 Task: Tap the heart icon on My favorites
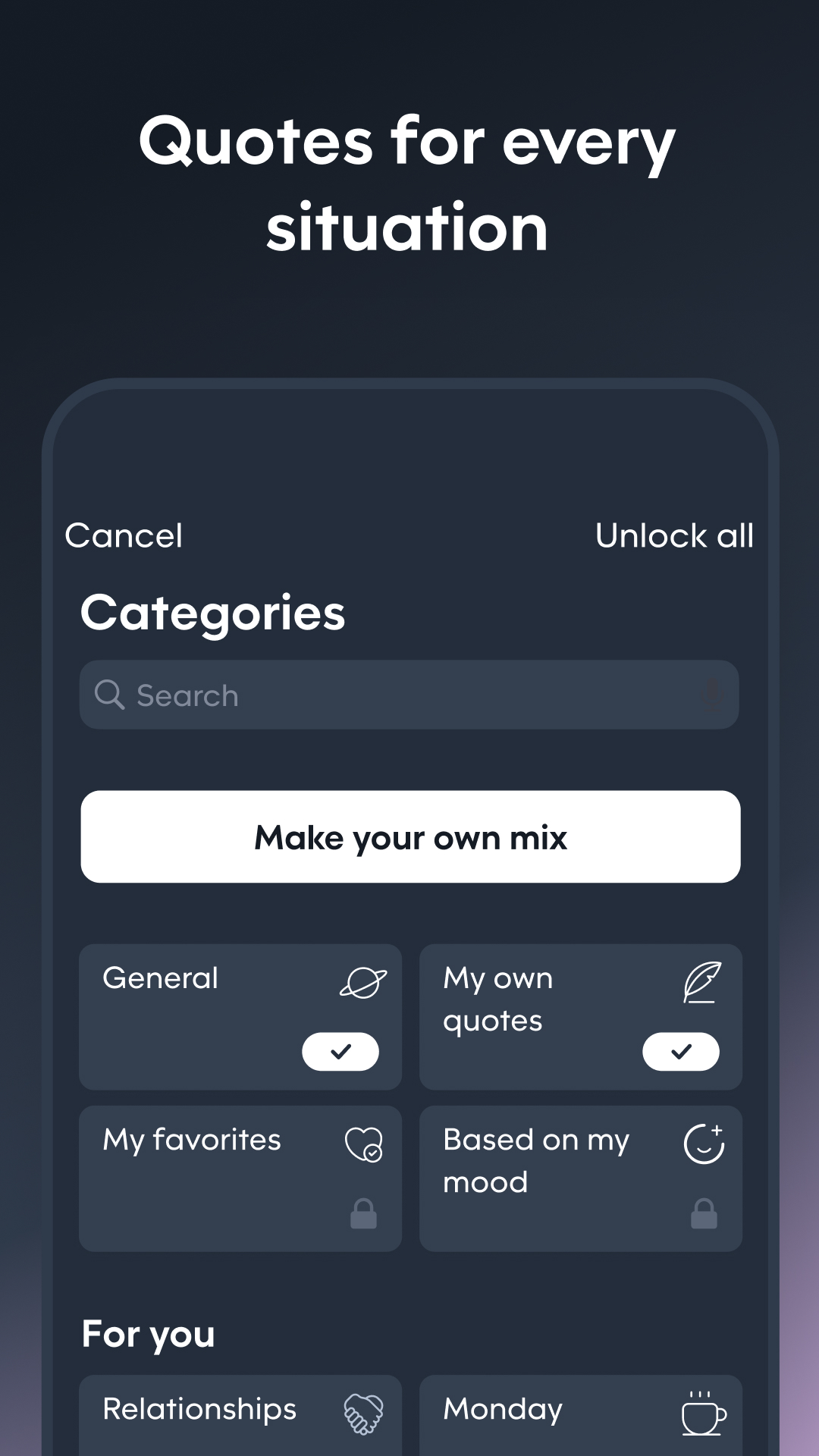[364, 1144]
